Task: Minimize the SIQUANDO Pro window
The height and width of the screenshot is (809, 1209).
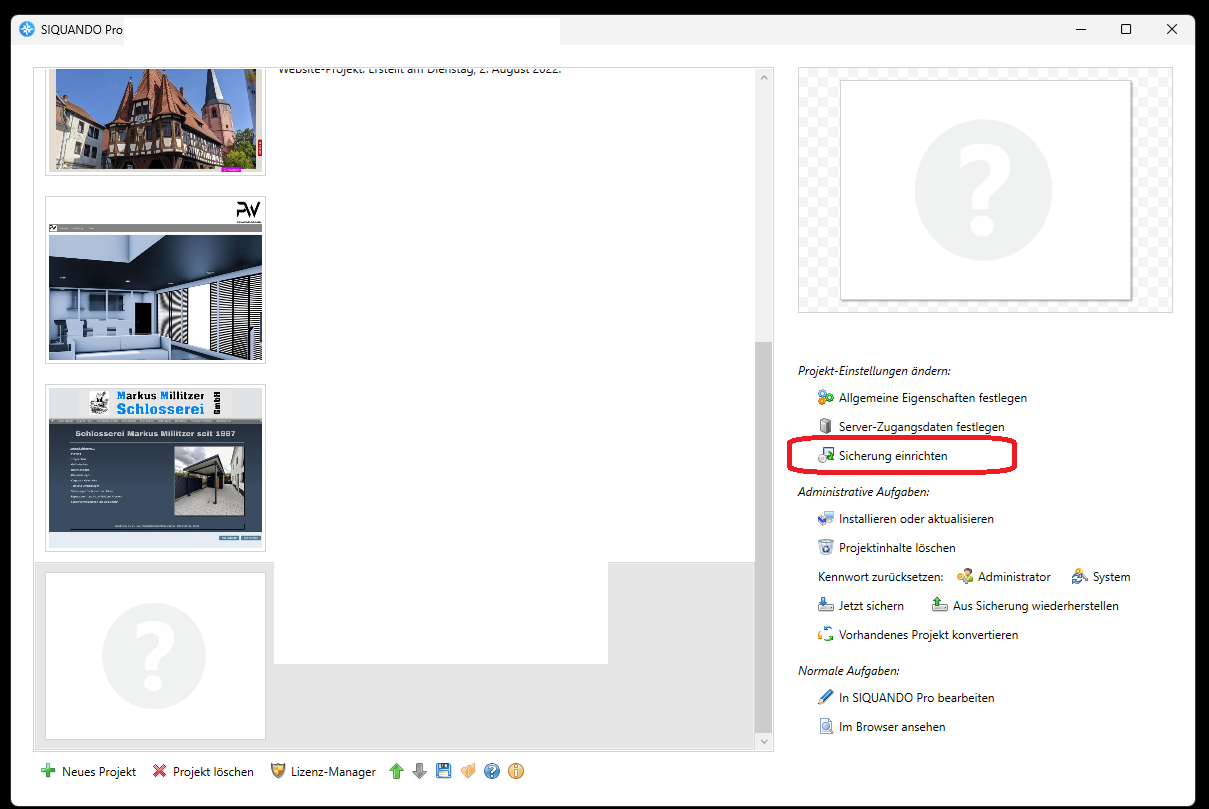Action: click(1080, 30)
